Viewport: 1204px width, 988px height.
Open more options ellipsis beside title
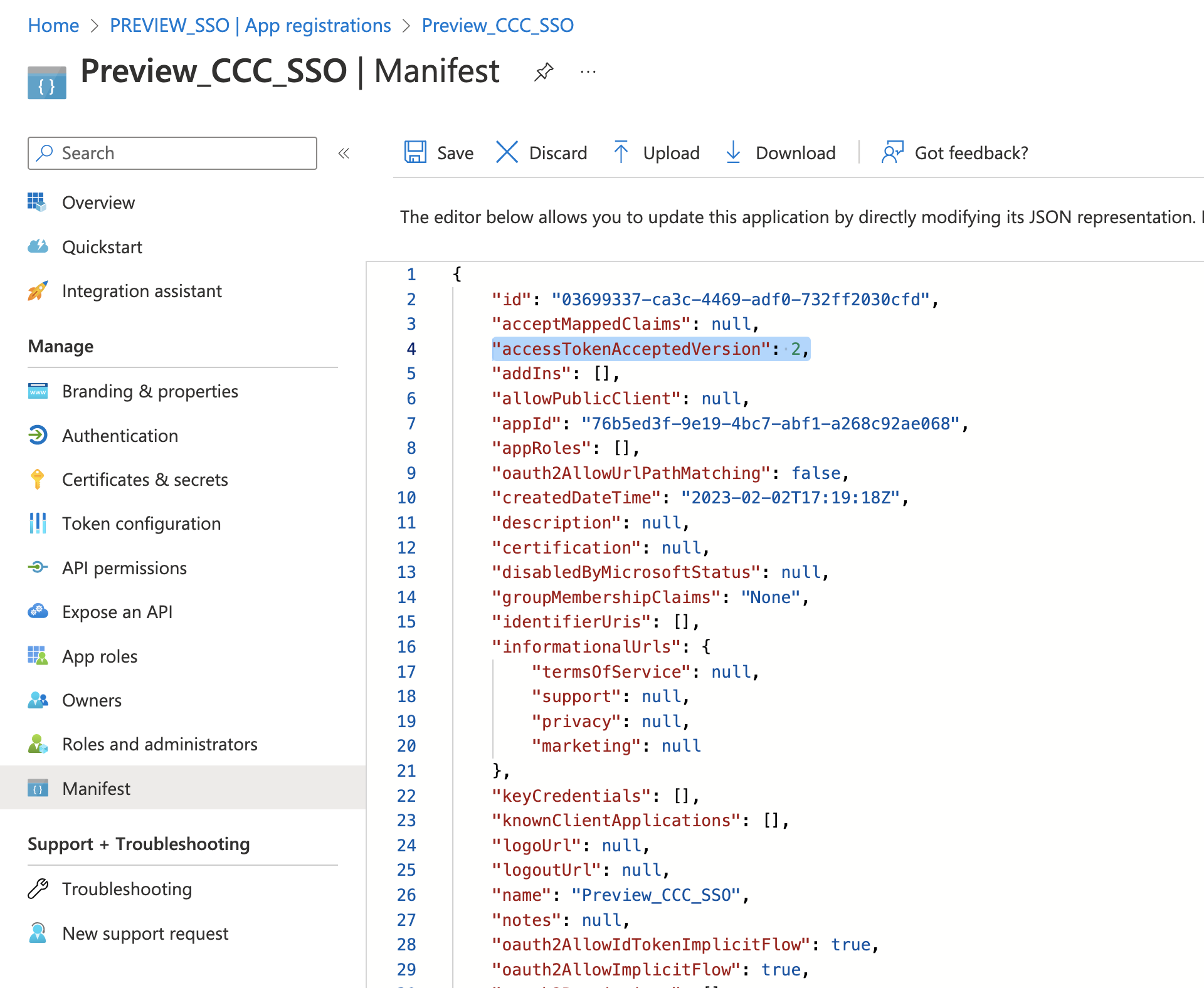[588, 72]
